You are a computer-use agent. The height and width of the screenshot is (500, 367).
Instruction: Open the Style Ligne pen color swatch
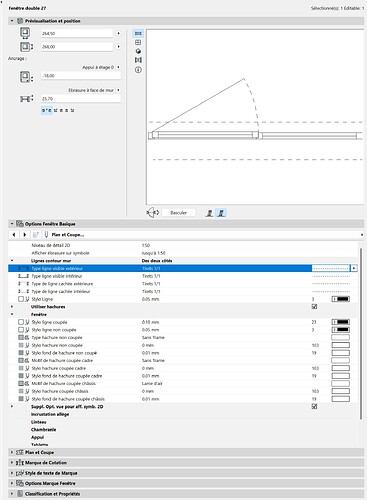click(x=340, y=299)
